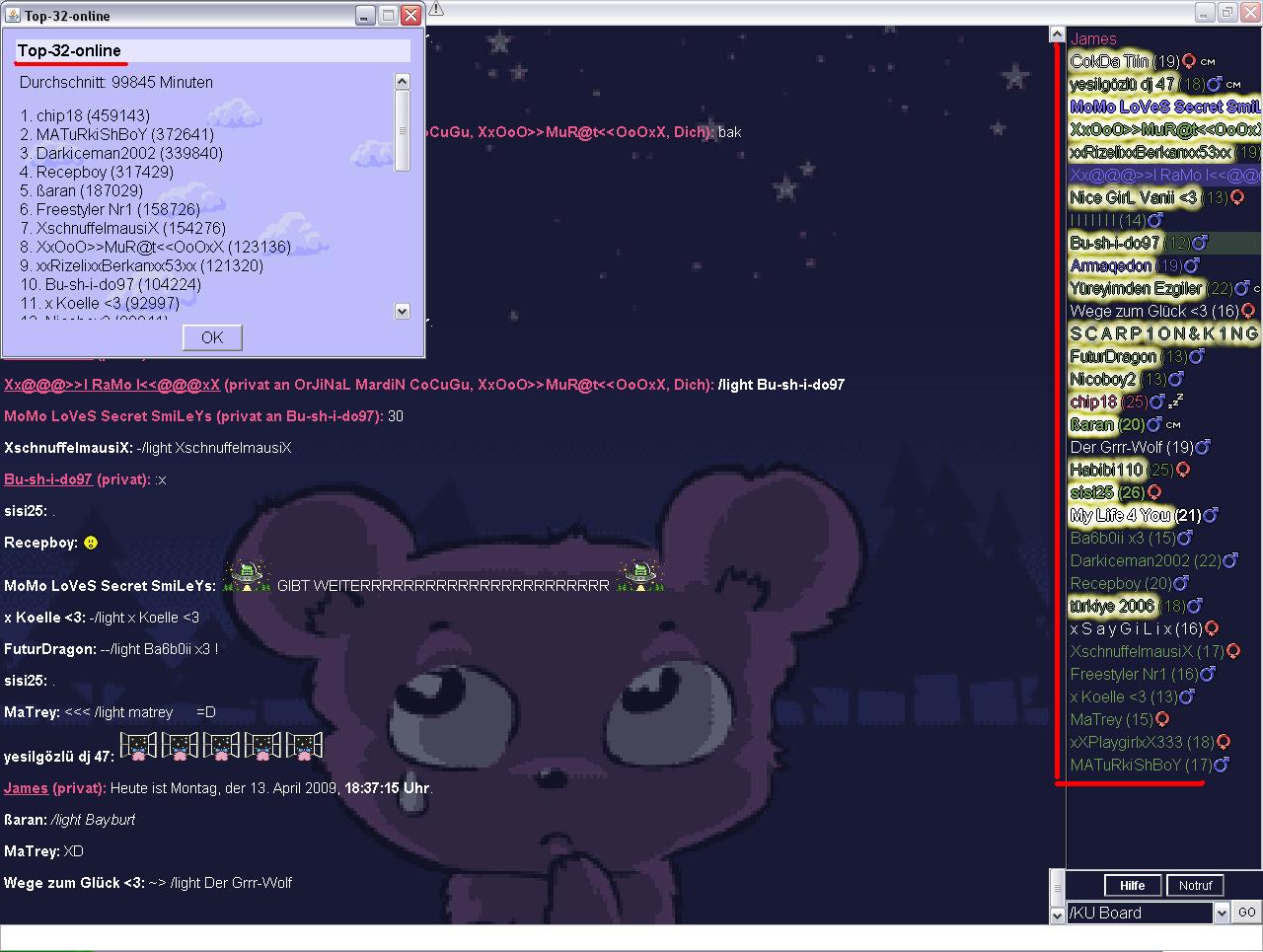
Task: Click '10. Bu-sh-i-do97 (104224)' in Top-32 list
Action: coord(111,284)
